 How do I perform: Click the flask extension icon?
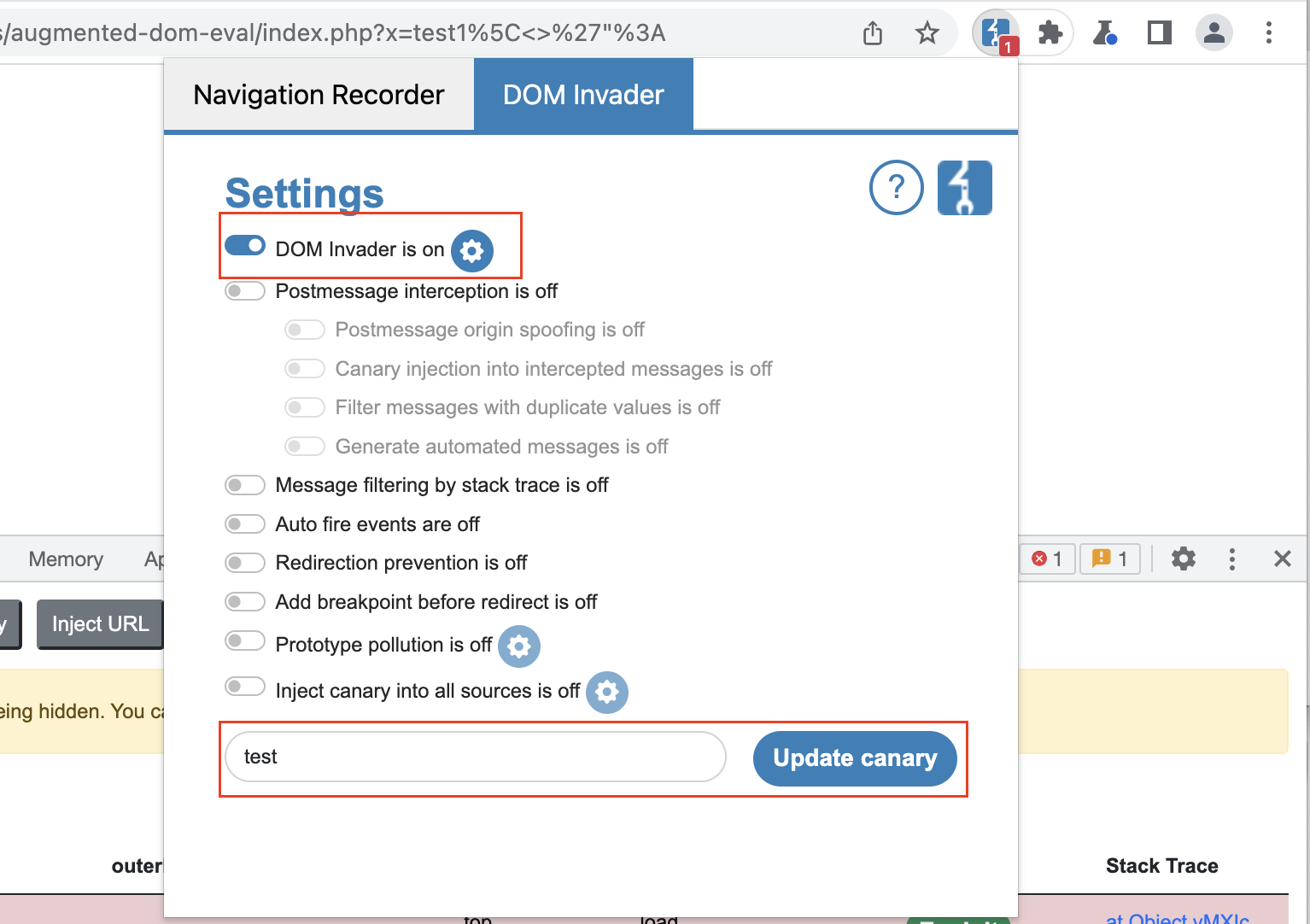coord(1105,33)
